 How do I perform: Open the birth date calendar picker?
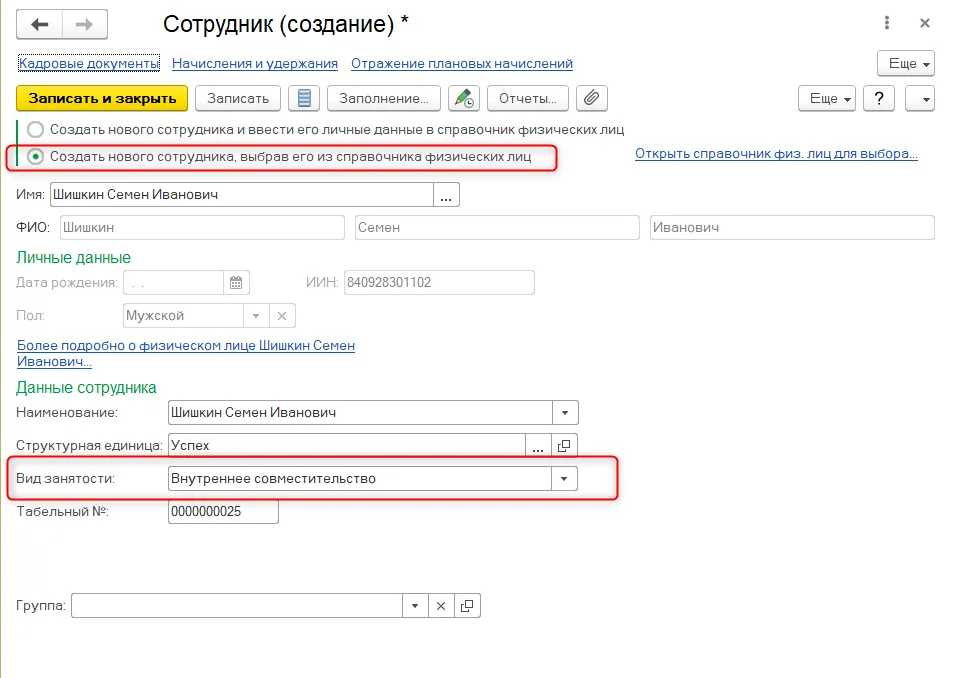coord(236,283)
